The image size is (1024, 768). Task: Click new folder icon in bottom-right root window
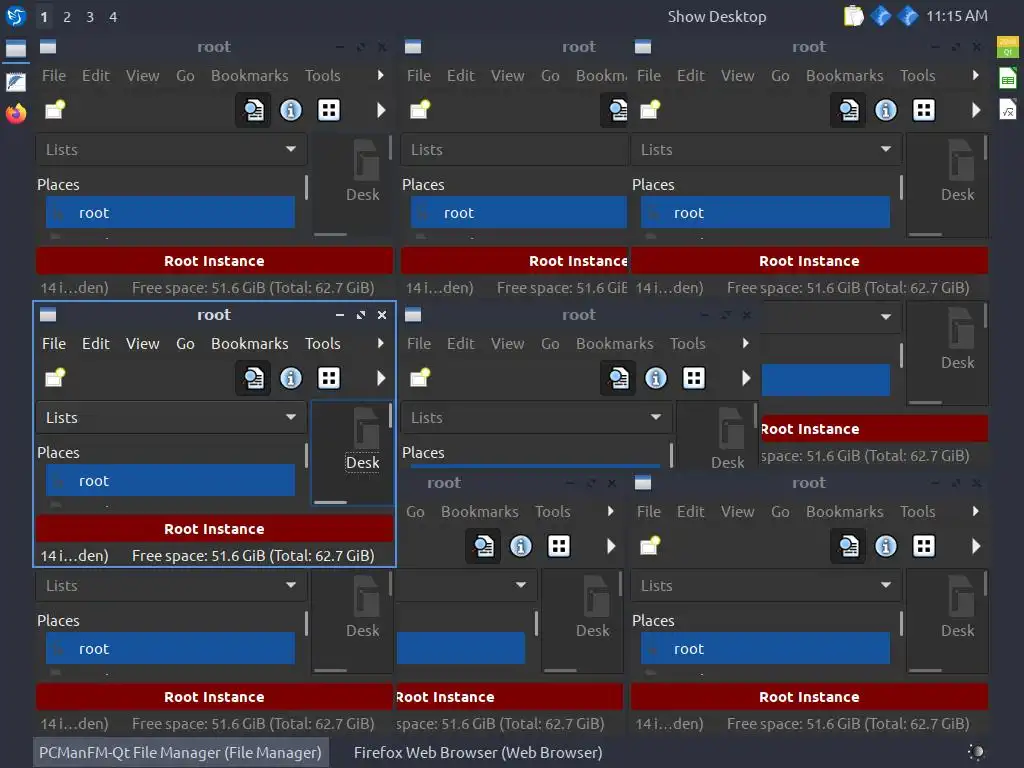click(x=650, y=546)
